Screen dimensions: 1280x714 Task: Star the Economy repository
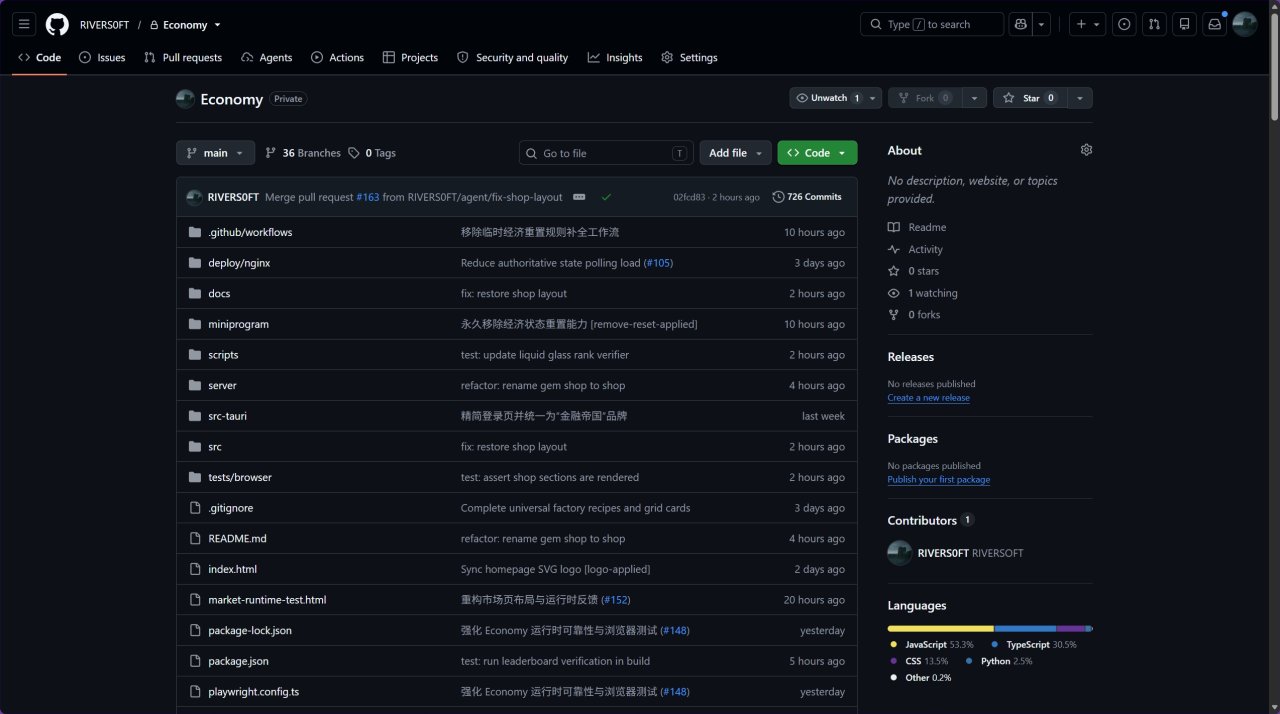[x=1031, y=98]
